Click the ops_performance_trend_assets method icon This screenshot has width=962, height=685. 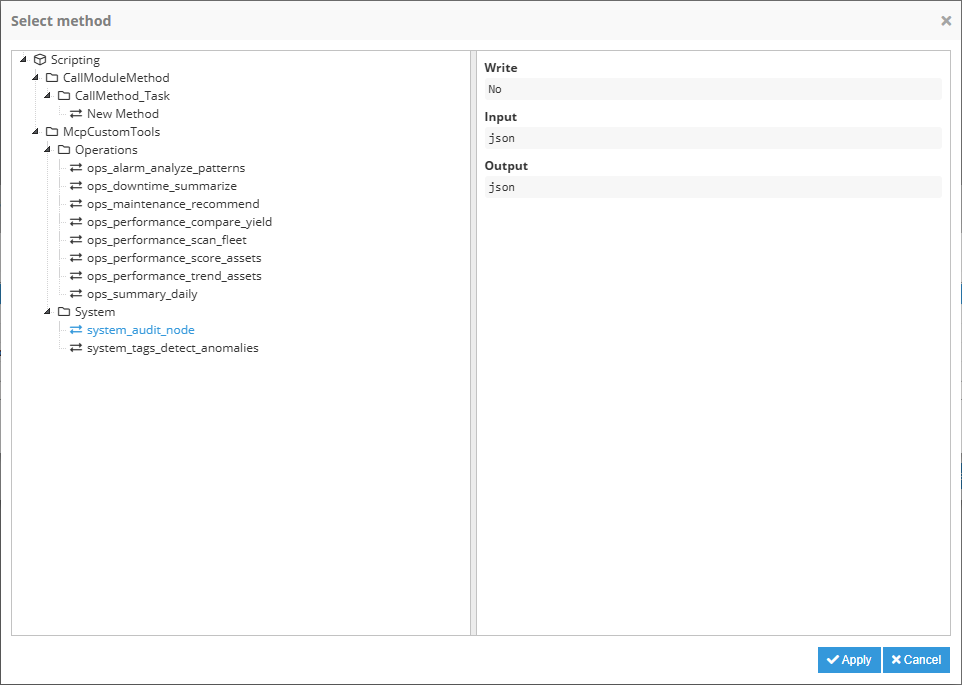[x=76, y=276]
